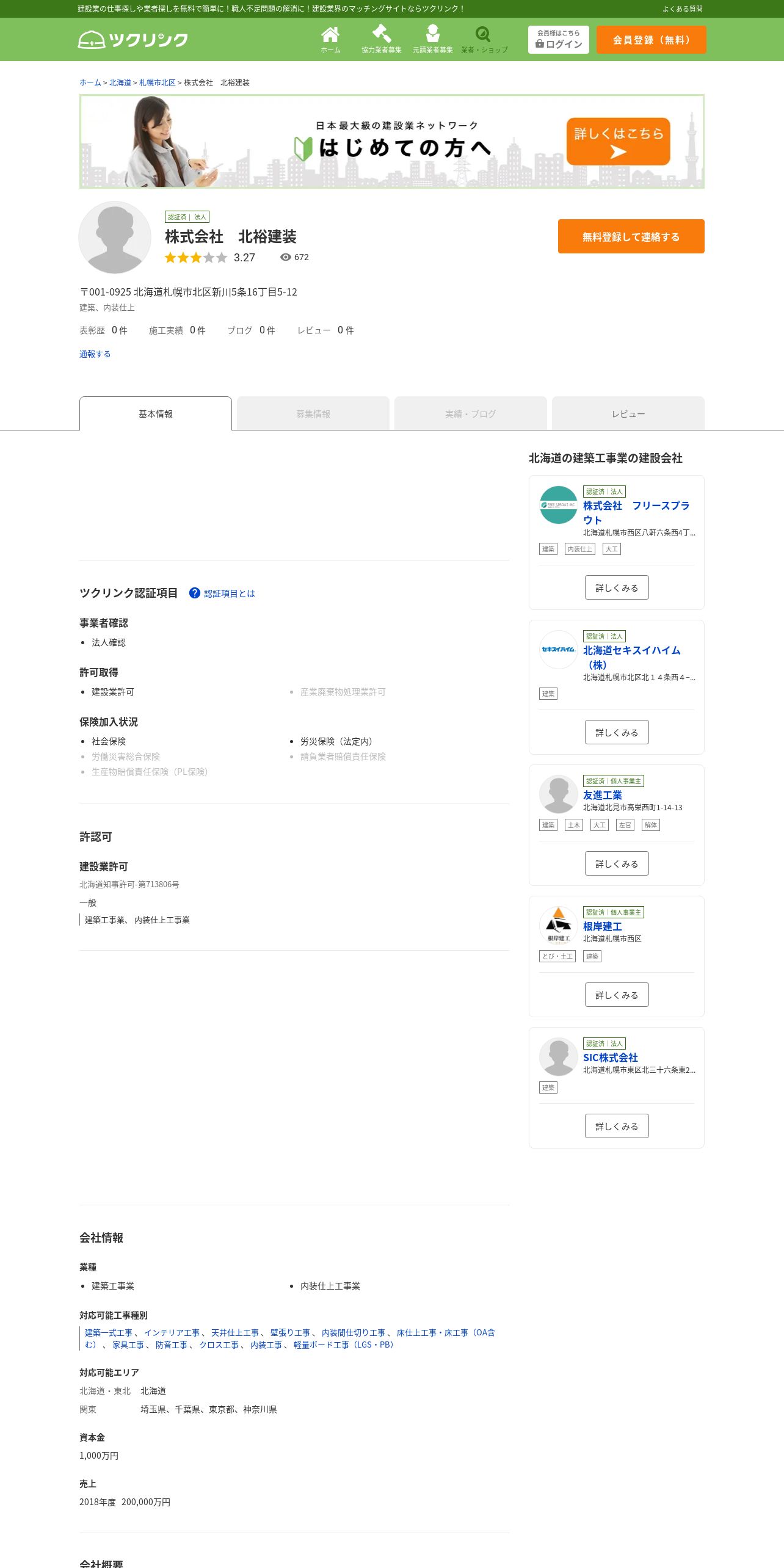Click 詳しくみる for フリースプラウト
This screenshot has height=1568, width=784.
tap(617, 587)
